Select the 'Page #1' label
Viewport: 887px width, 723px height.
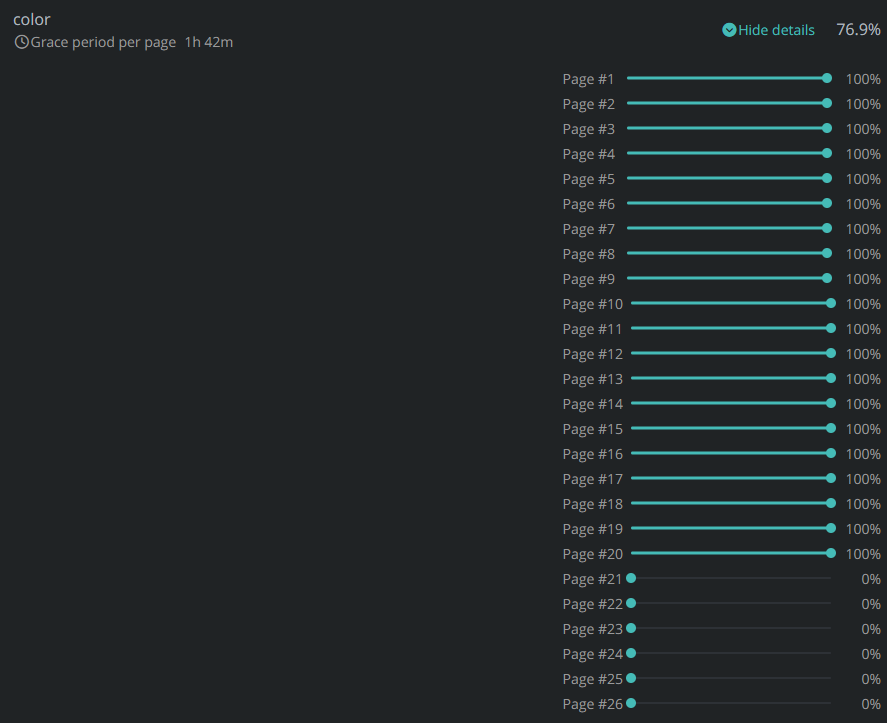click(588, 79)
